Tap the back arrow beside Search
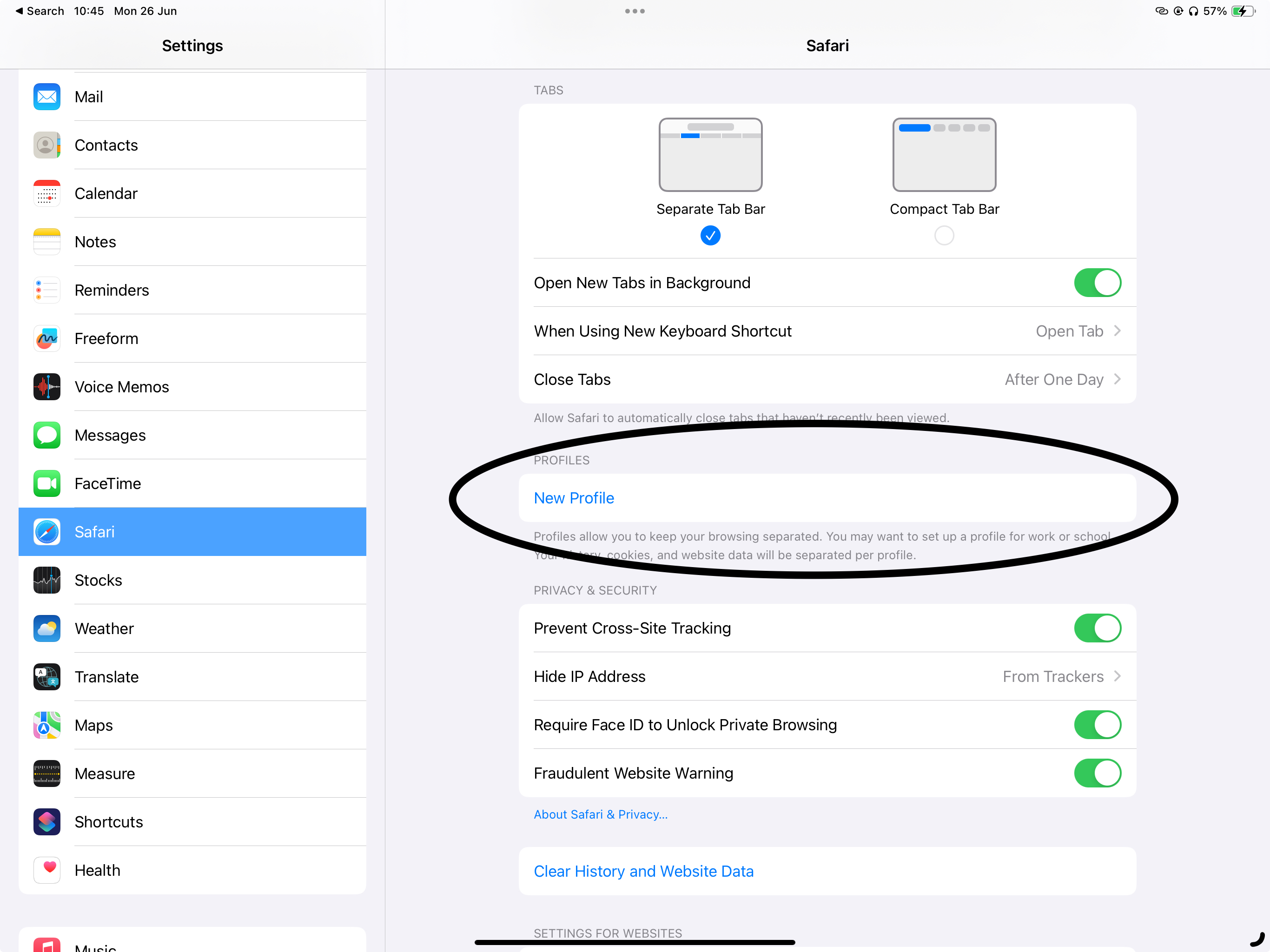This screenshot has height=952, width=1270. tap(19, 11)
